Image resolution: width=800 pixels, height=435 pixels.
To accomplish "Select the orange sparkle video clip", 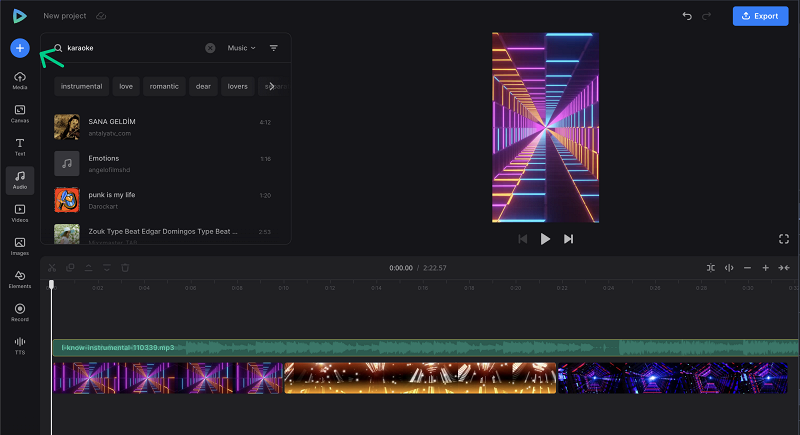I will [x=420, y=378].
